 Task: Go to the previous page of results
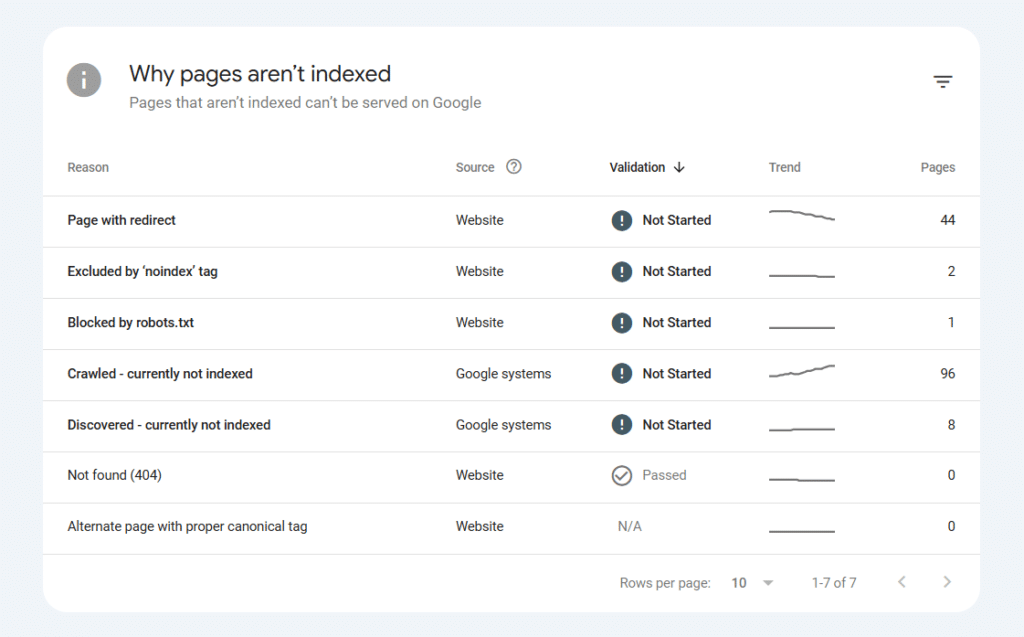[902, 582]
